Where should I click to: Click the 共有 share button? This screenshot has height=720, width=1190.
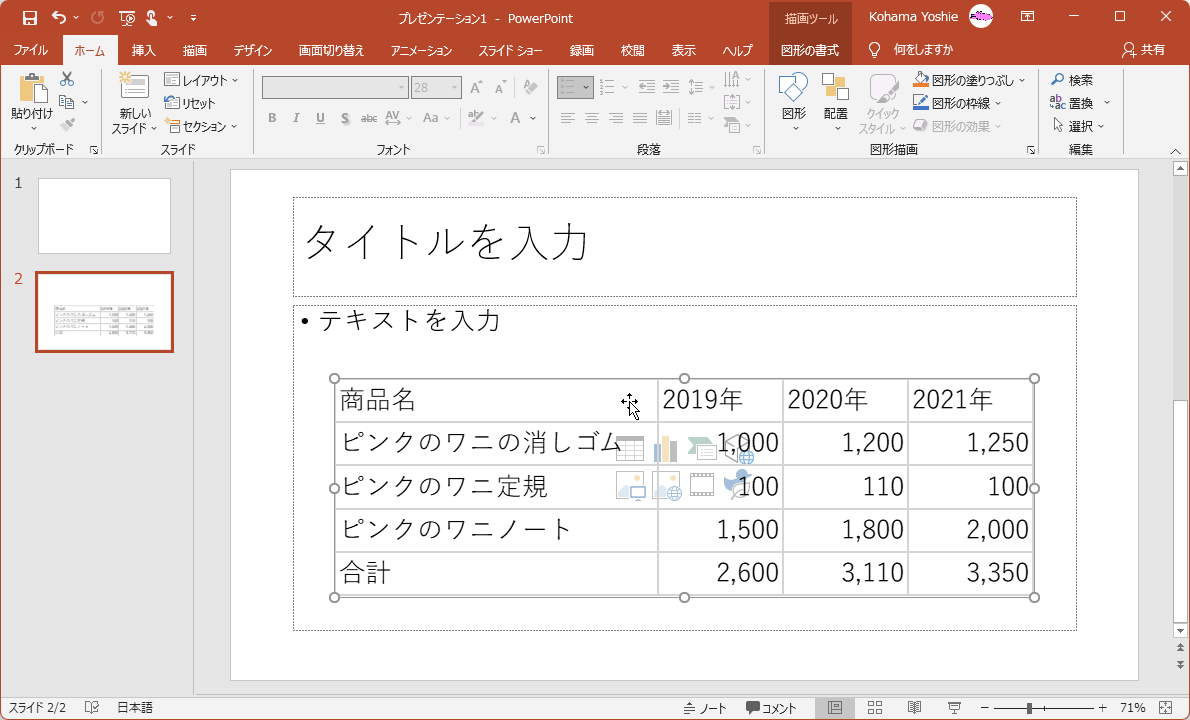click(x=1144, y=50)
